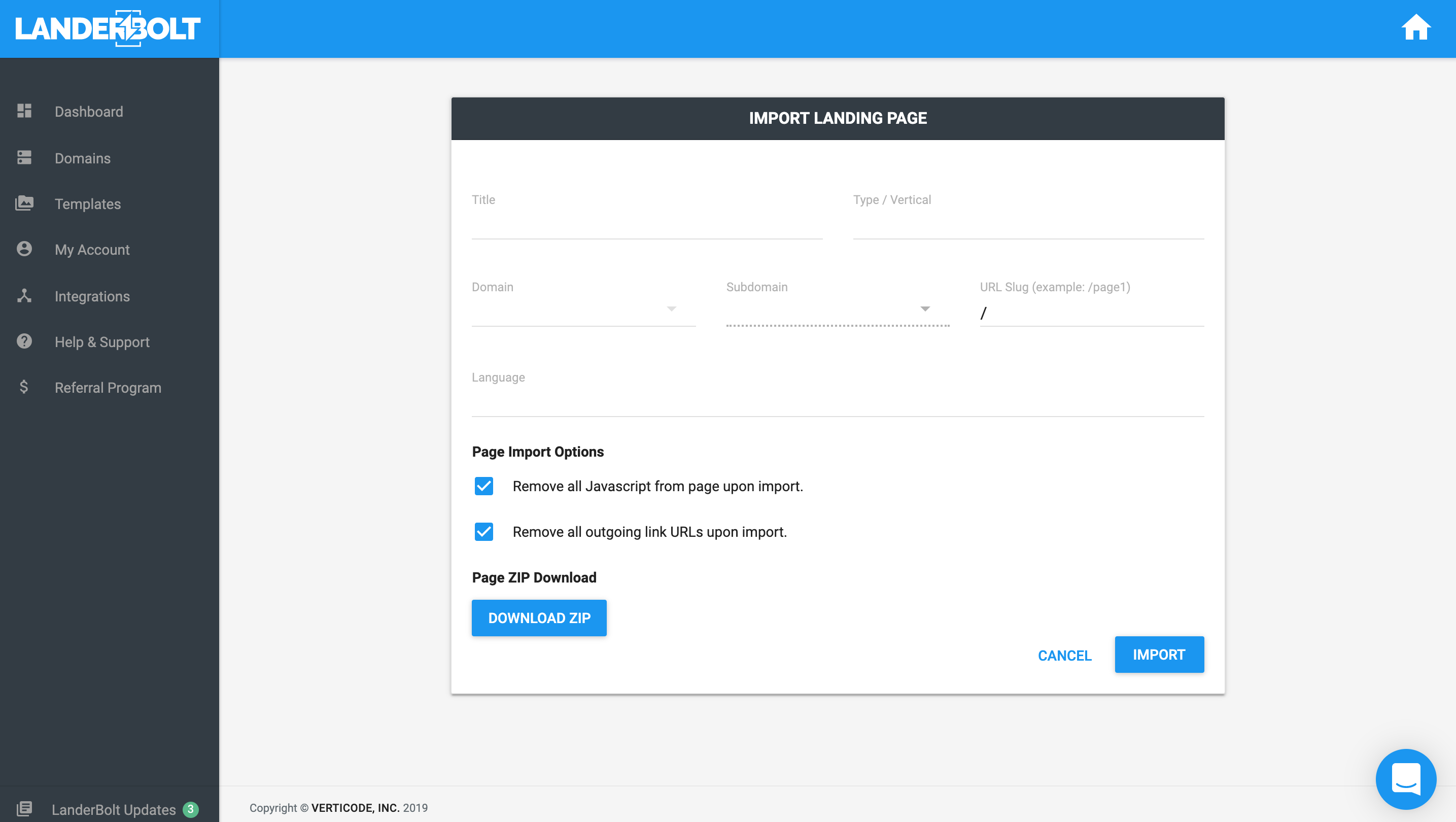This screenshot has height=822, width=1456.
Task: Click Cancel to discard the import
Action: 1064,655
